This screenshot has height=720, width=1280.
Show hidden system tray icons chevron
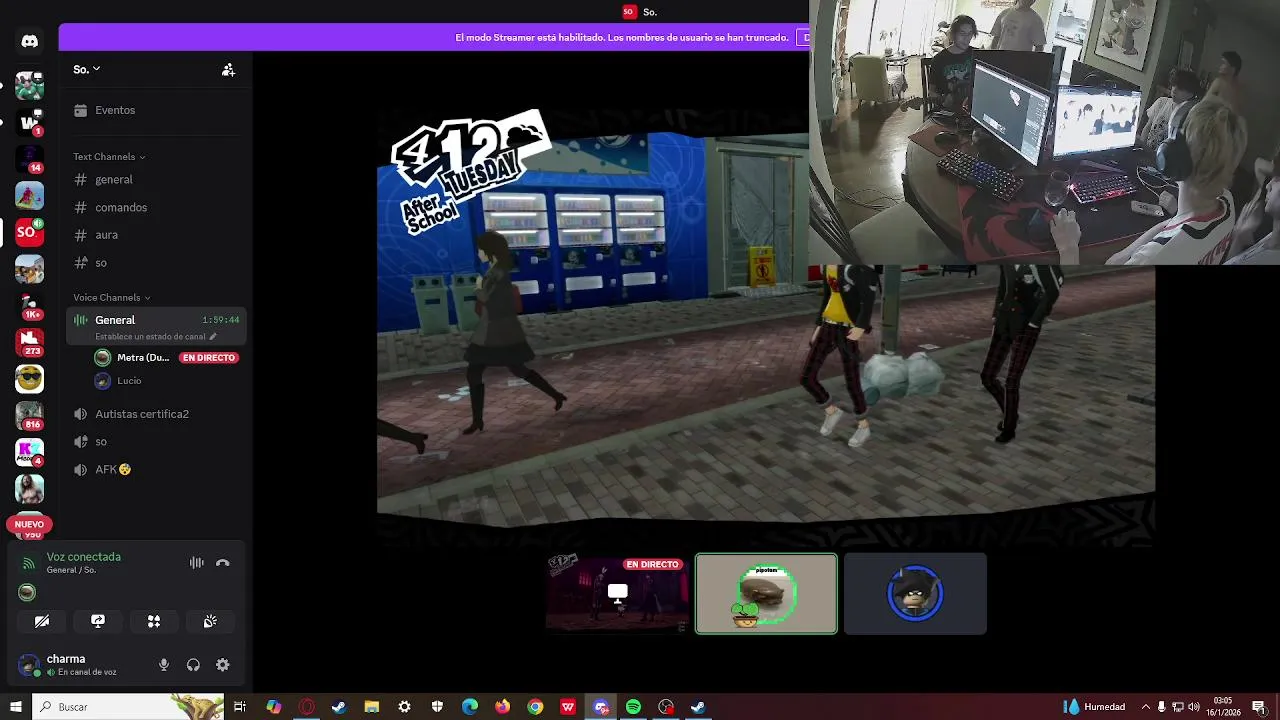tap(1146, 707)
